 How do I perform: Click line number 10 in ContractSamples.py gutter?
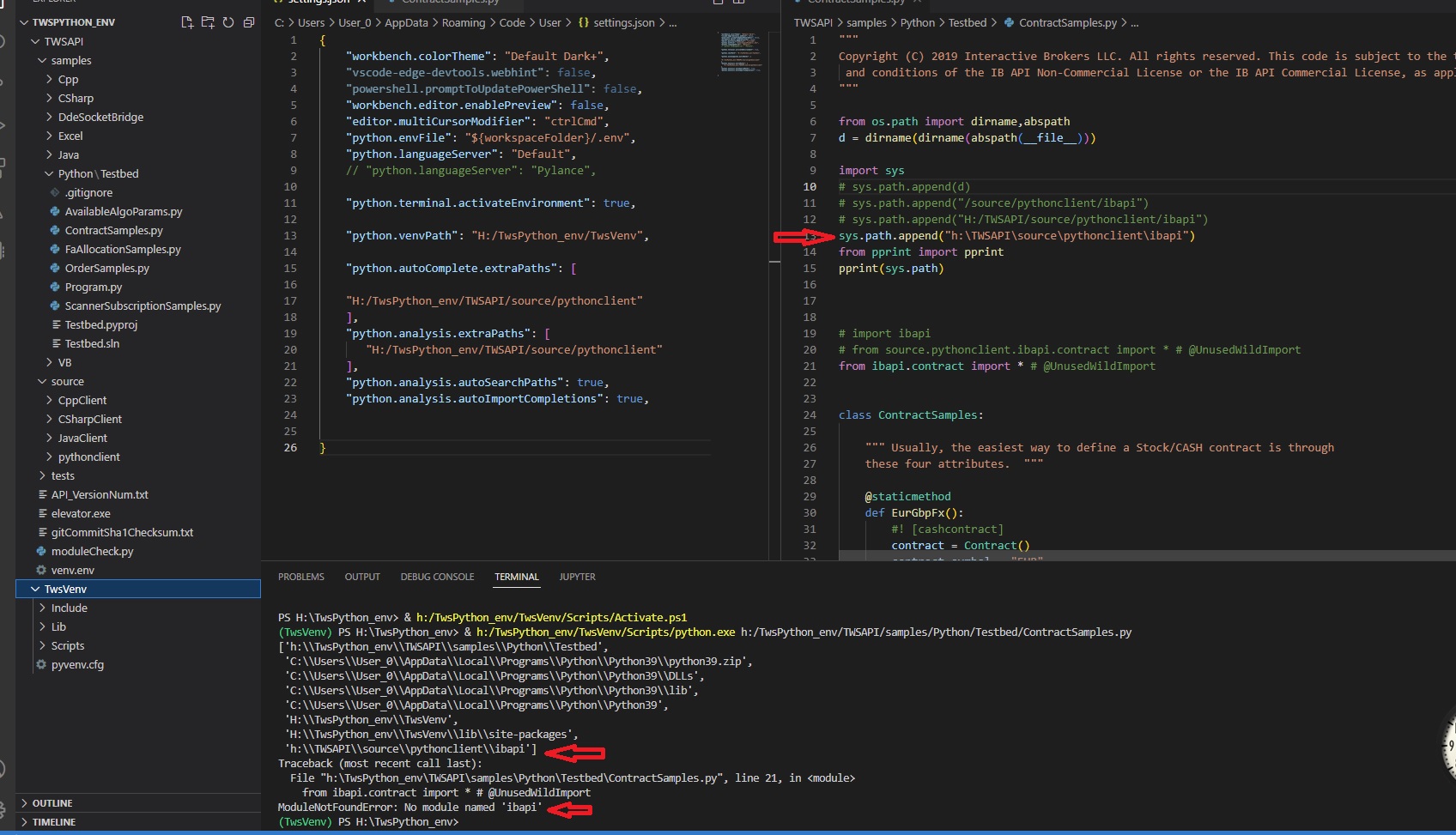810,186
